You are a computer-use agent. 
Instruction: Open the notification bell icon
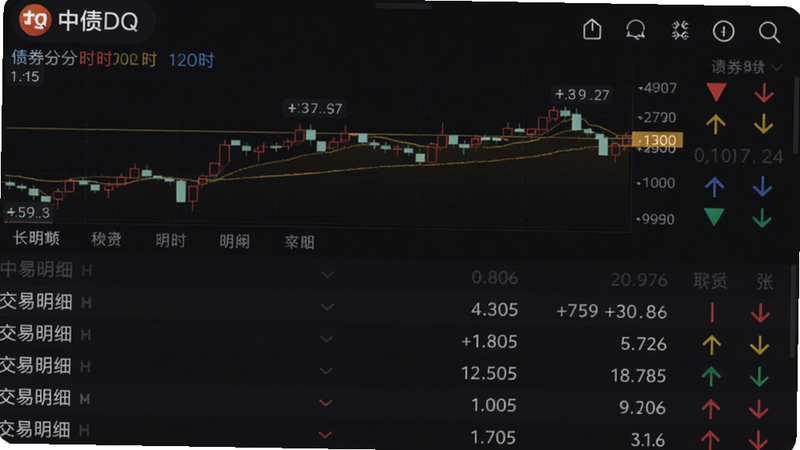pyautogui.click(x=636, y=30)
